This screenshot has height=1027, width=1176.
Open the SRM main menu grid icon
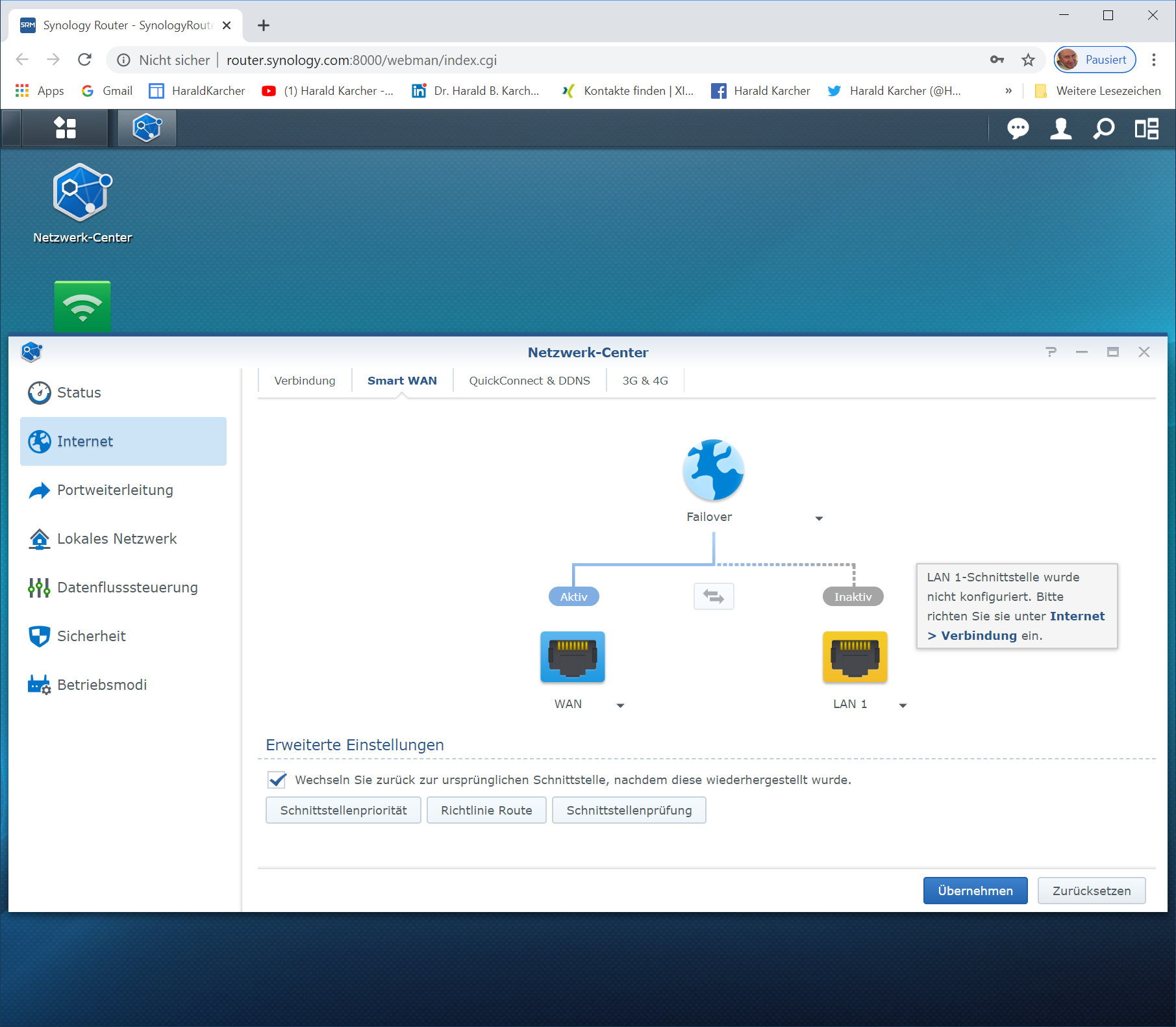point(65,128)
